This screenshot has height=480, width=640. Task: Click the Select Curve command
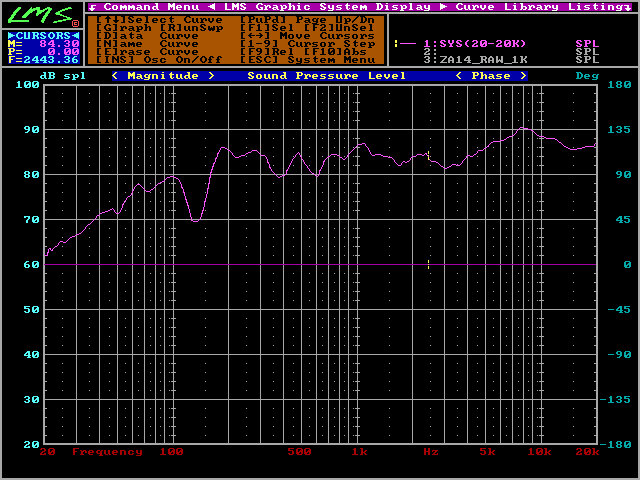pos(160,20)
